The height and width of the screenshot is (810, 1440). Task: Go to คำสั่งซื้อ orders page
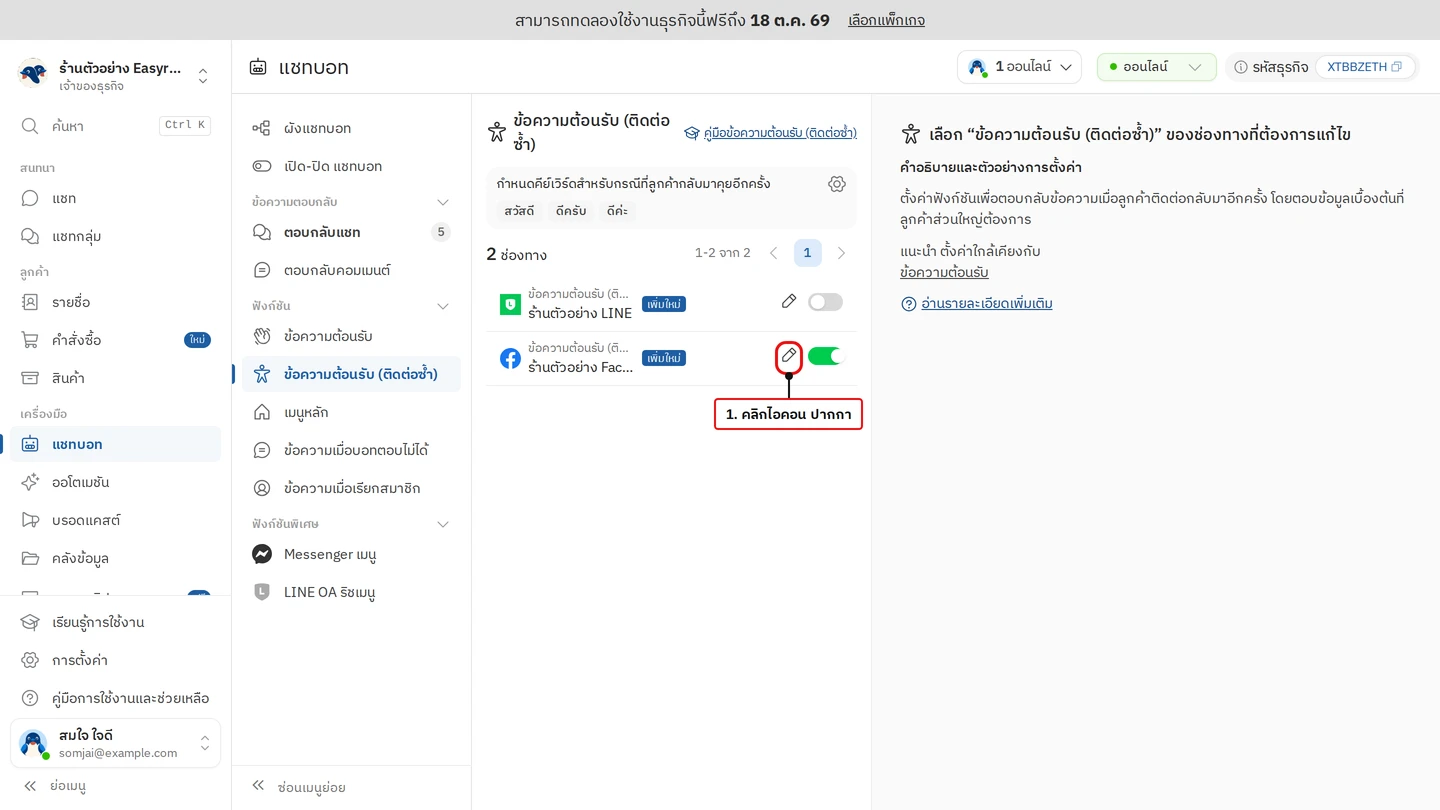(x=116, y=340)
